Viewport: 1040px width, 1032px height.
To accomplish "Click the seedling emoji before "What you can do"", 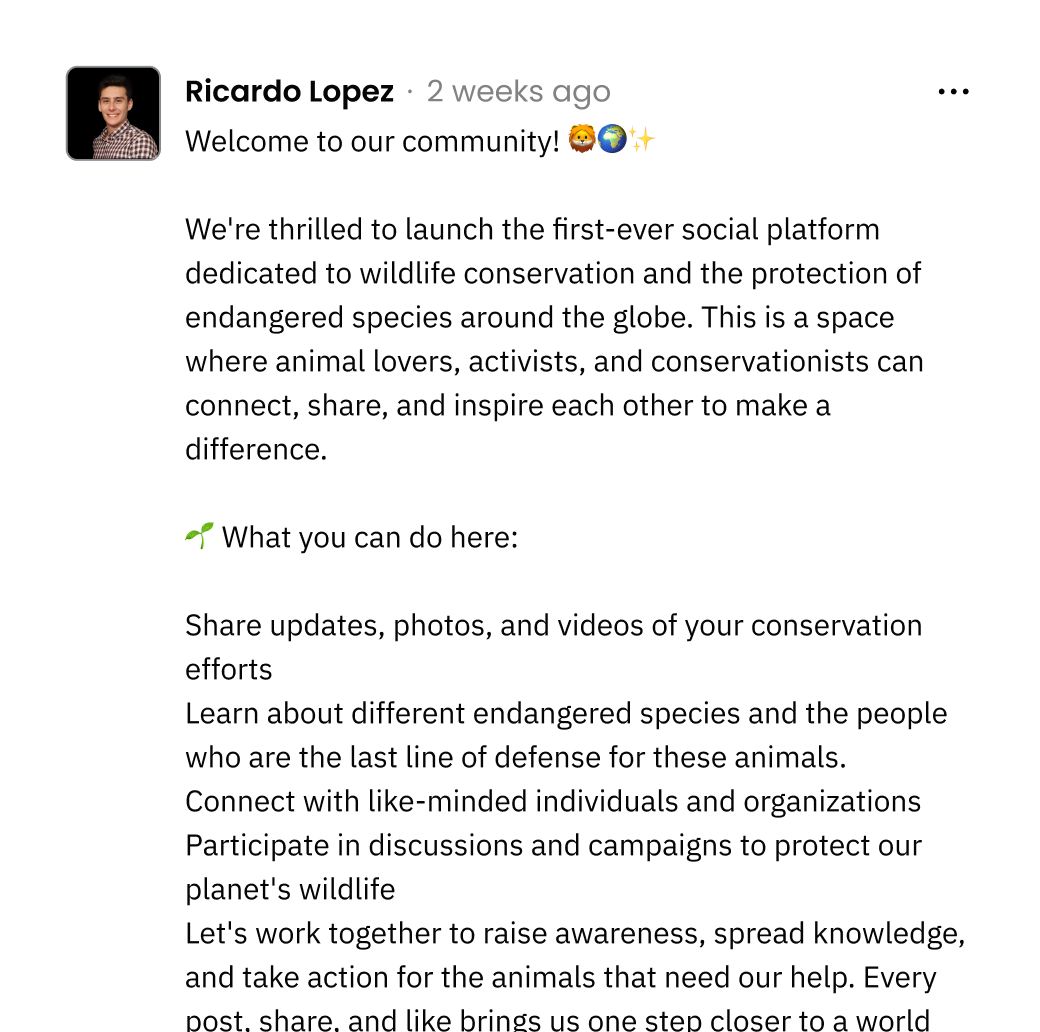I will (x=199, y=537).
